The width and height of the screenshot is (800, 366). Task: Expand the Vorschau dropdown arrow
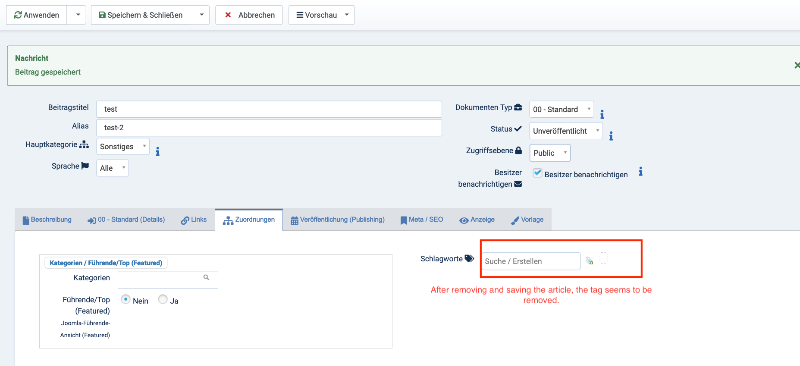(x=347, y=15)
